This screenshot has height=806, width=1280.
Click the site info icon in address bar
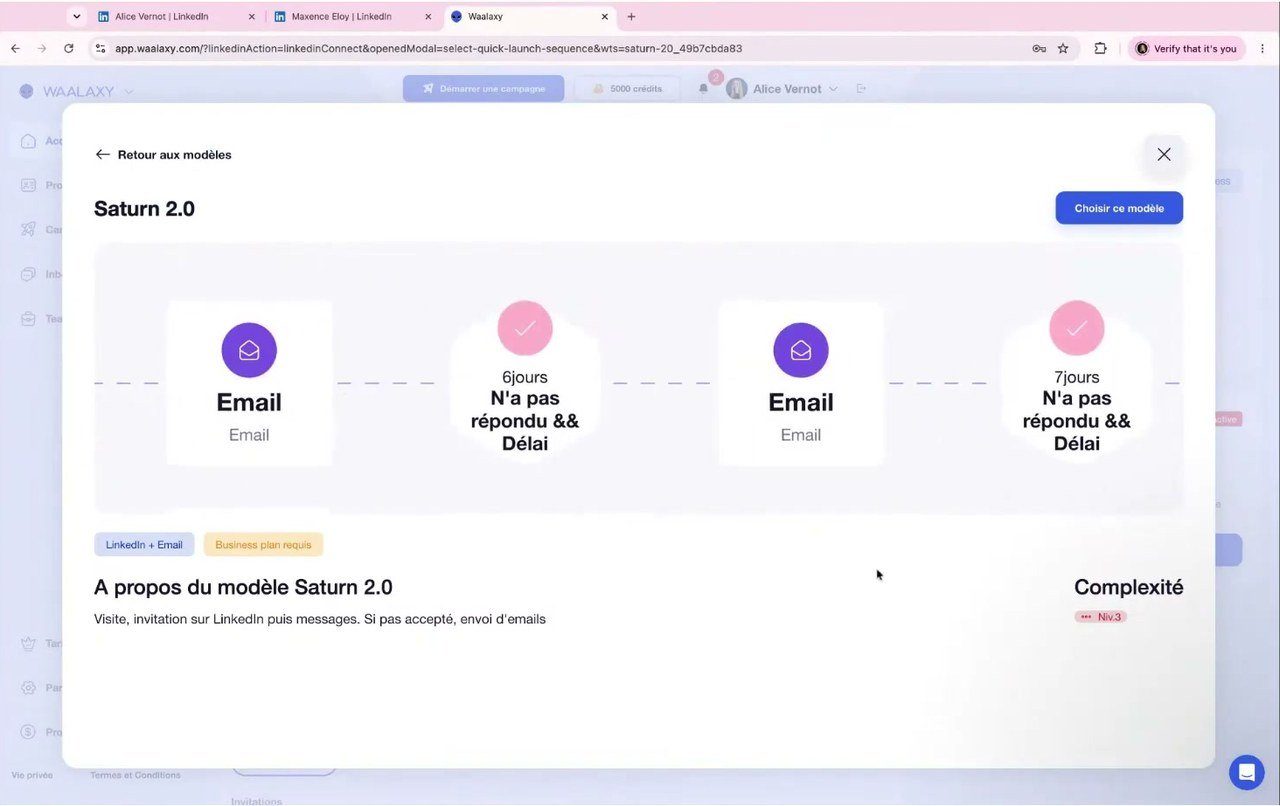(99, 48)
